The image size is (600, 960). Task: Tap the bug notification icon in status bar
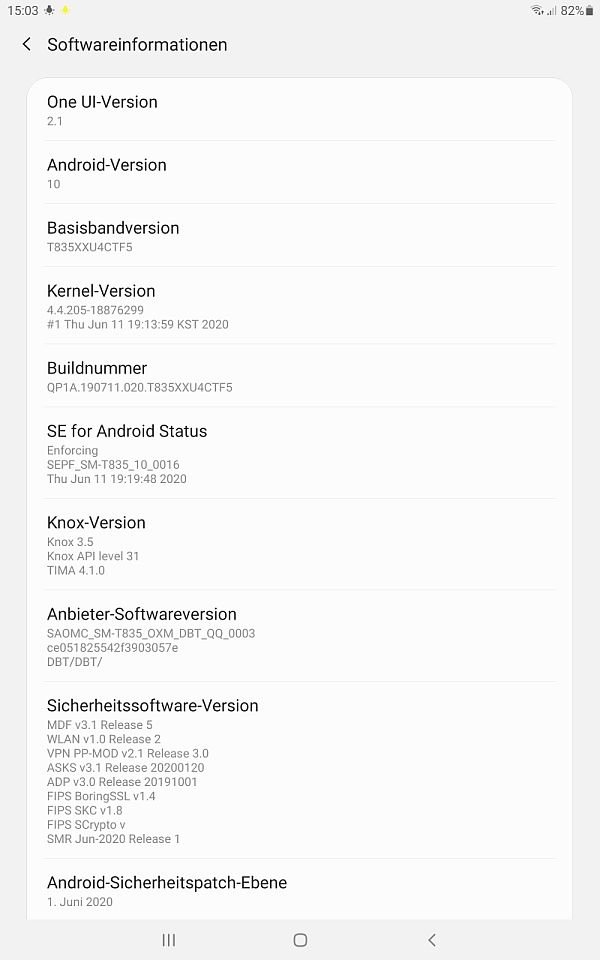[x=50, y=10]
